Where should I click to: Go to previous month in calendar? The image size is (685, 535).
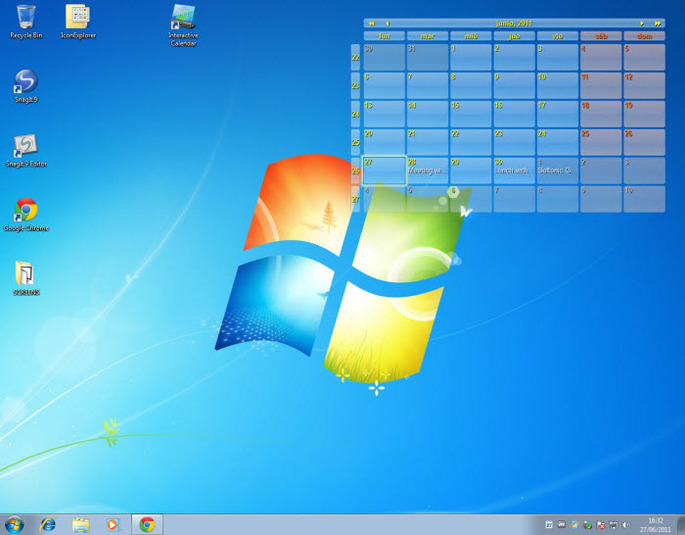click(x=387, y=23)
